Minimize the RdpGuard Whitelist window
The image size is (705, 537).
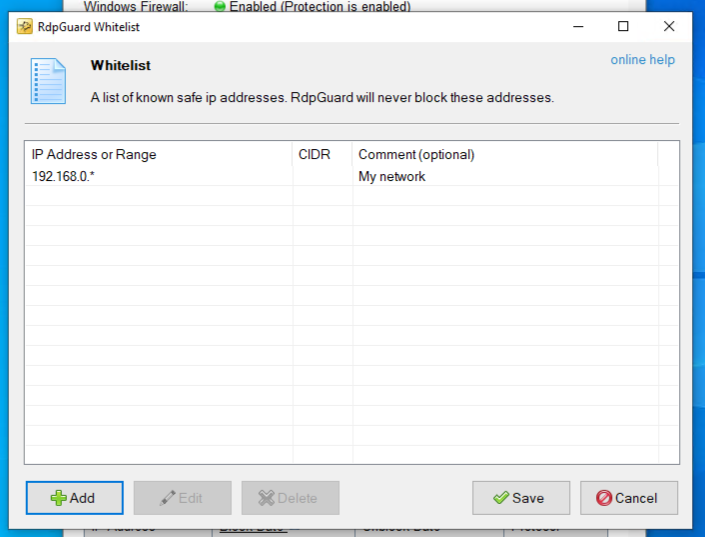(578, 27)
